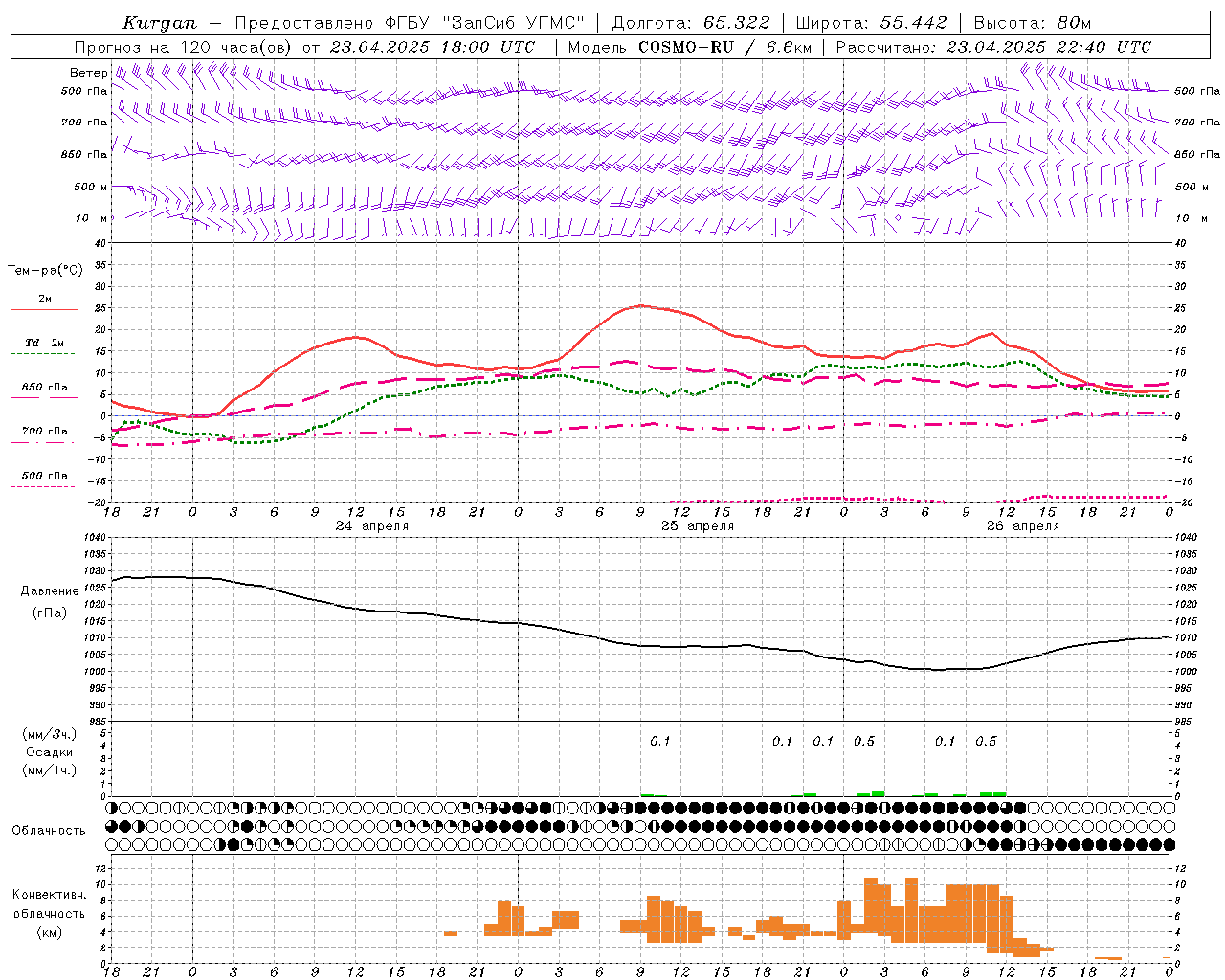The width and height of the screenshot is (1225, 980).
Task: Click the '26 апреля' date label
Action: 1023,526
